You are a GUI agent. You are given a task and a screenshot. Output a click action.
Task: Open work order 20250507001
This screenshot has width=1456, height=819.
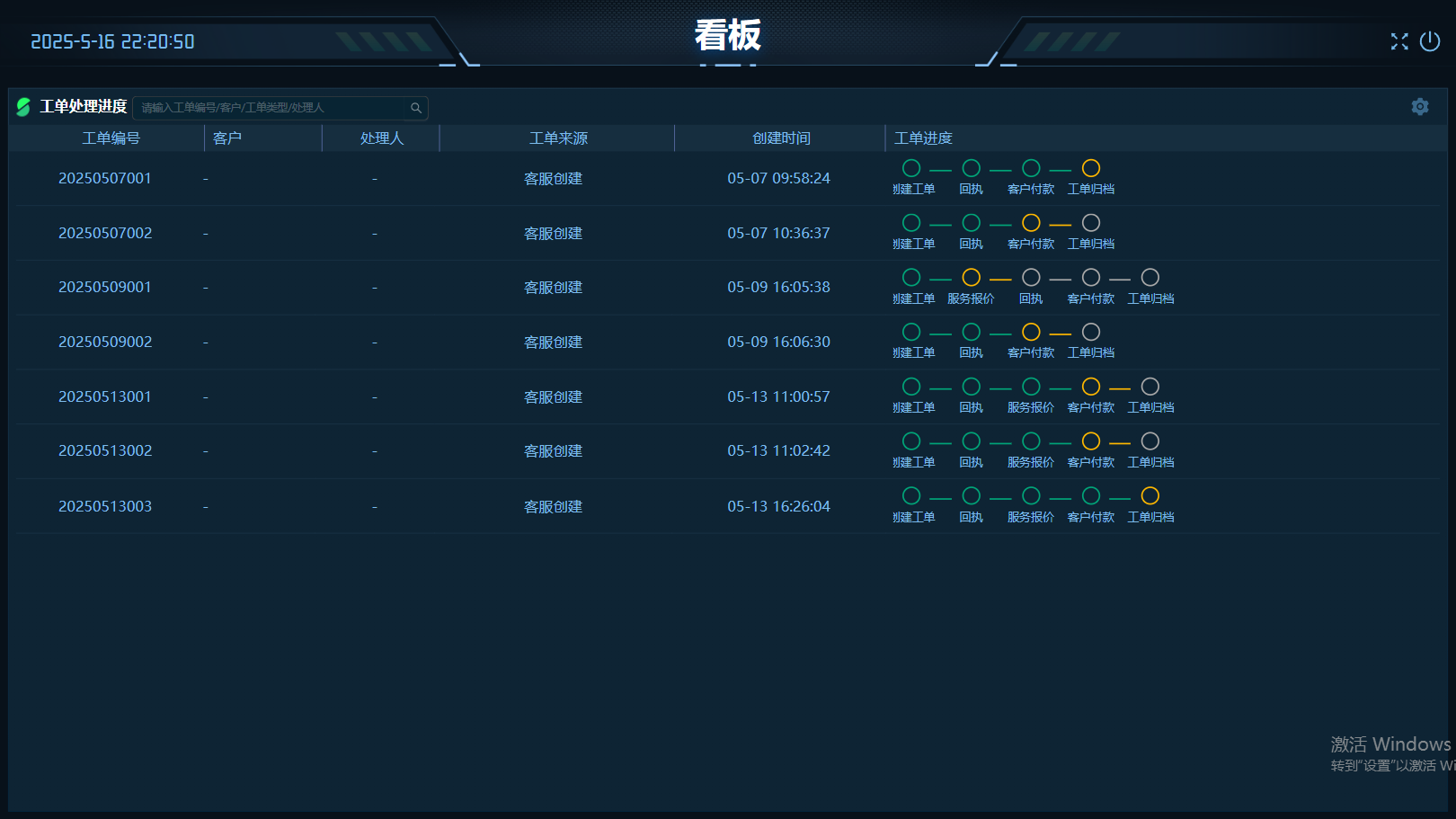click(x=105, y=179)
